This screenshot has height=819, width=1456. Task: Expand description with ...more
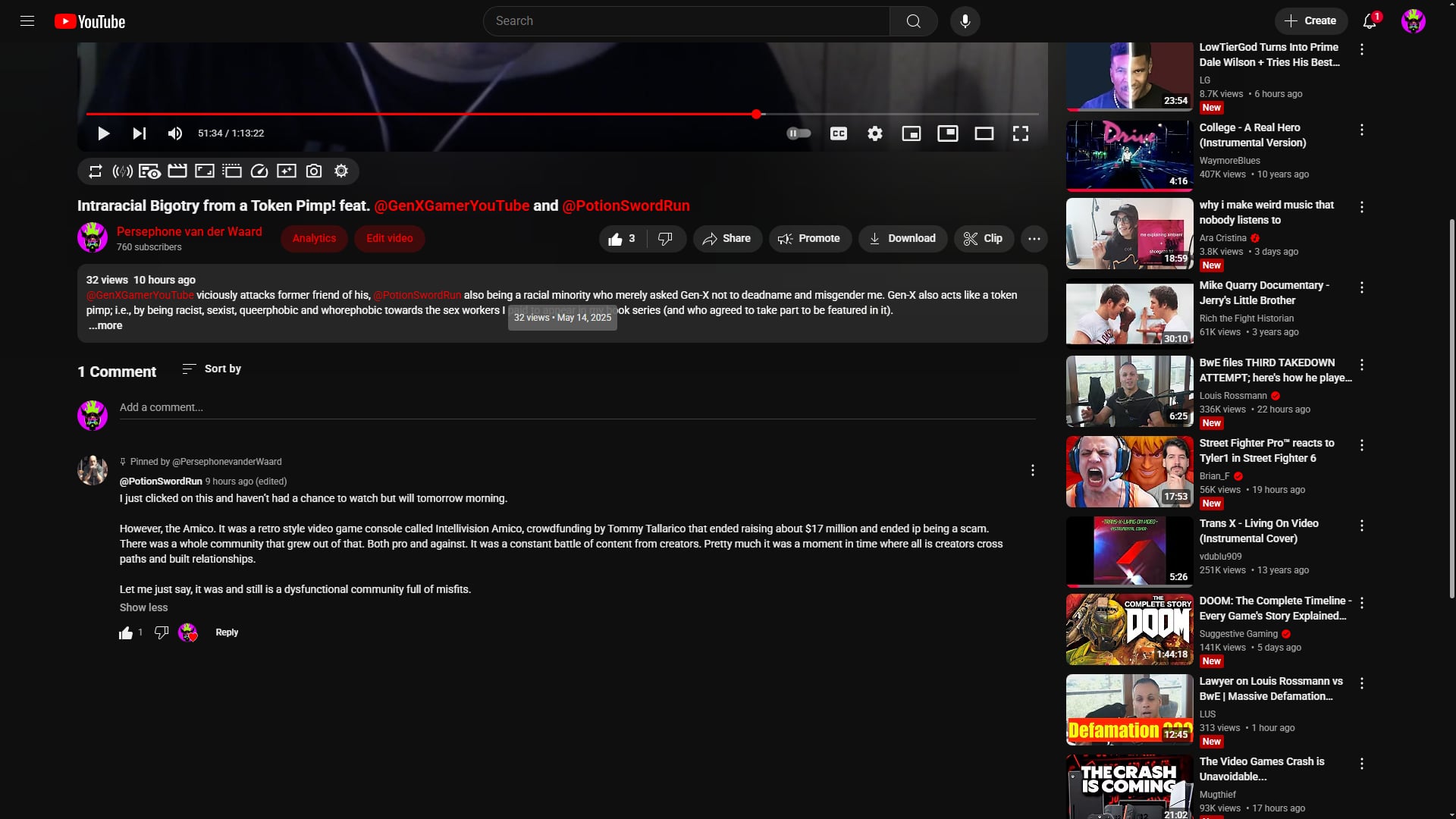(x=105, y=326)
